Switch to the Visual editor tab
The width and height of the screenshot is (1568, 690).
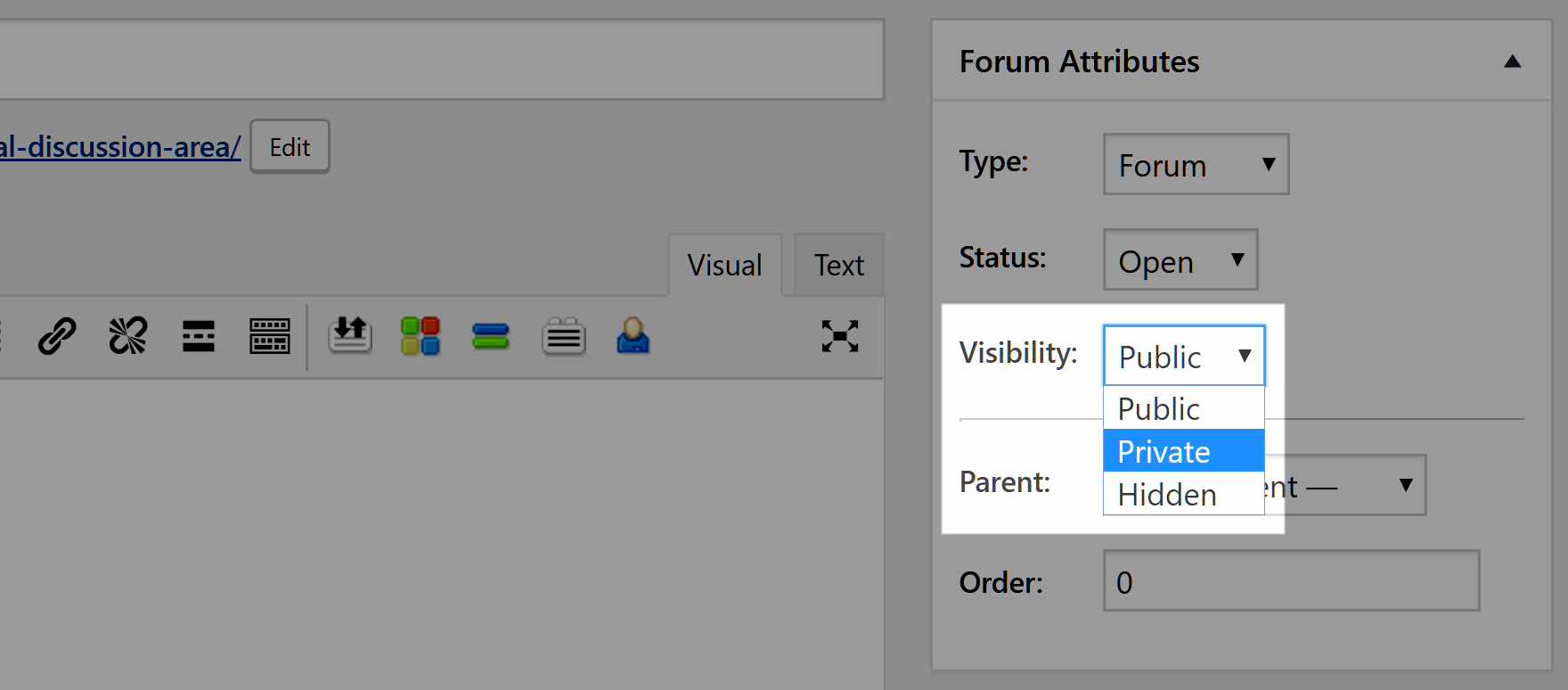point(724,265)
